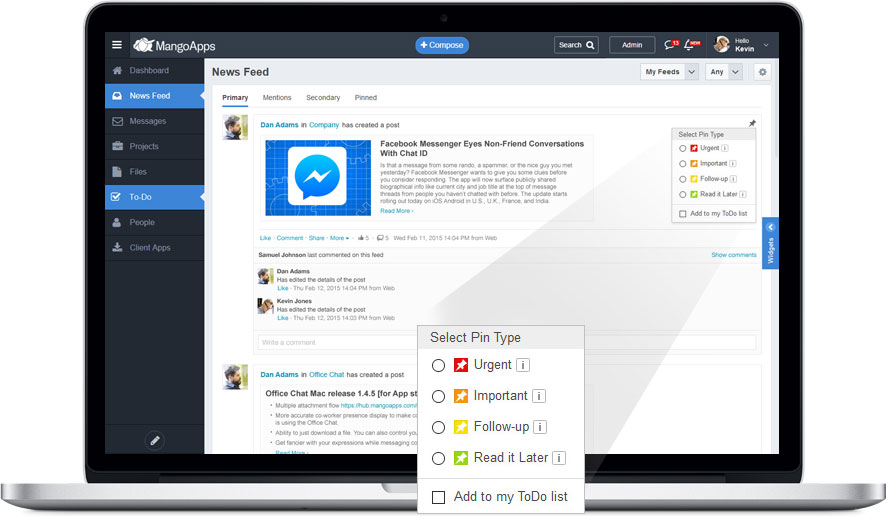Viewport: 886px width, 516px height.
Task: Select Follow-up radio in small pin panel
Action: pos(683,179)
